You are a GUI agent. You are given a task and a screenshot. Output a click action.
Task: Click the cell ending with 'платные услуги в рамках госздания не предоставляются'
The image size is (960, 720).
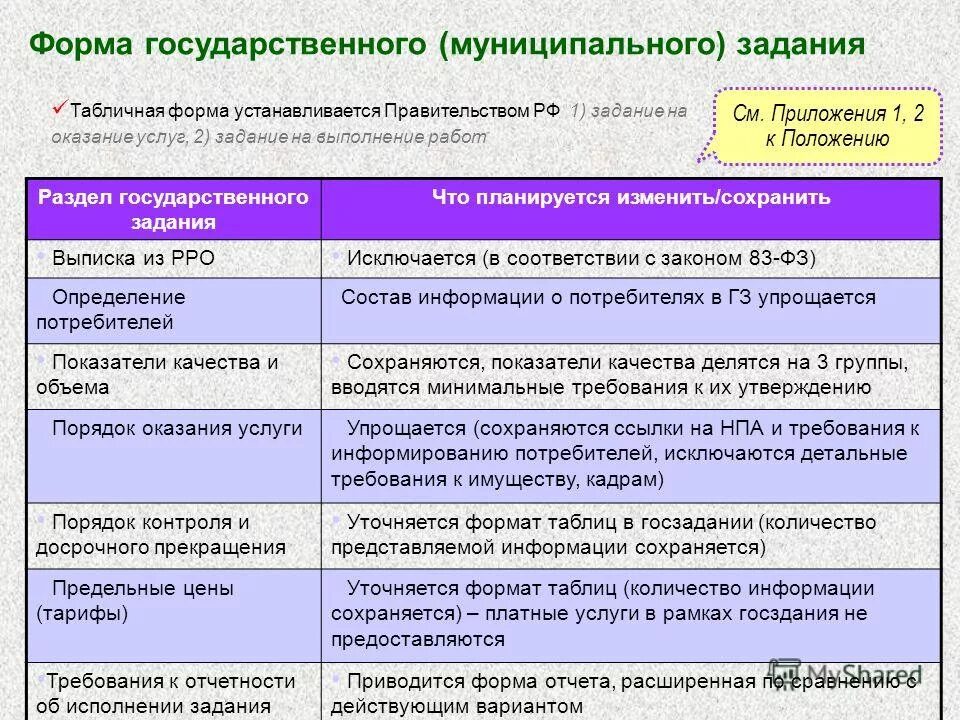pos(631,615)
